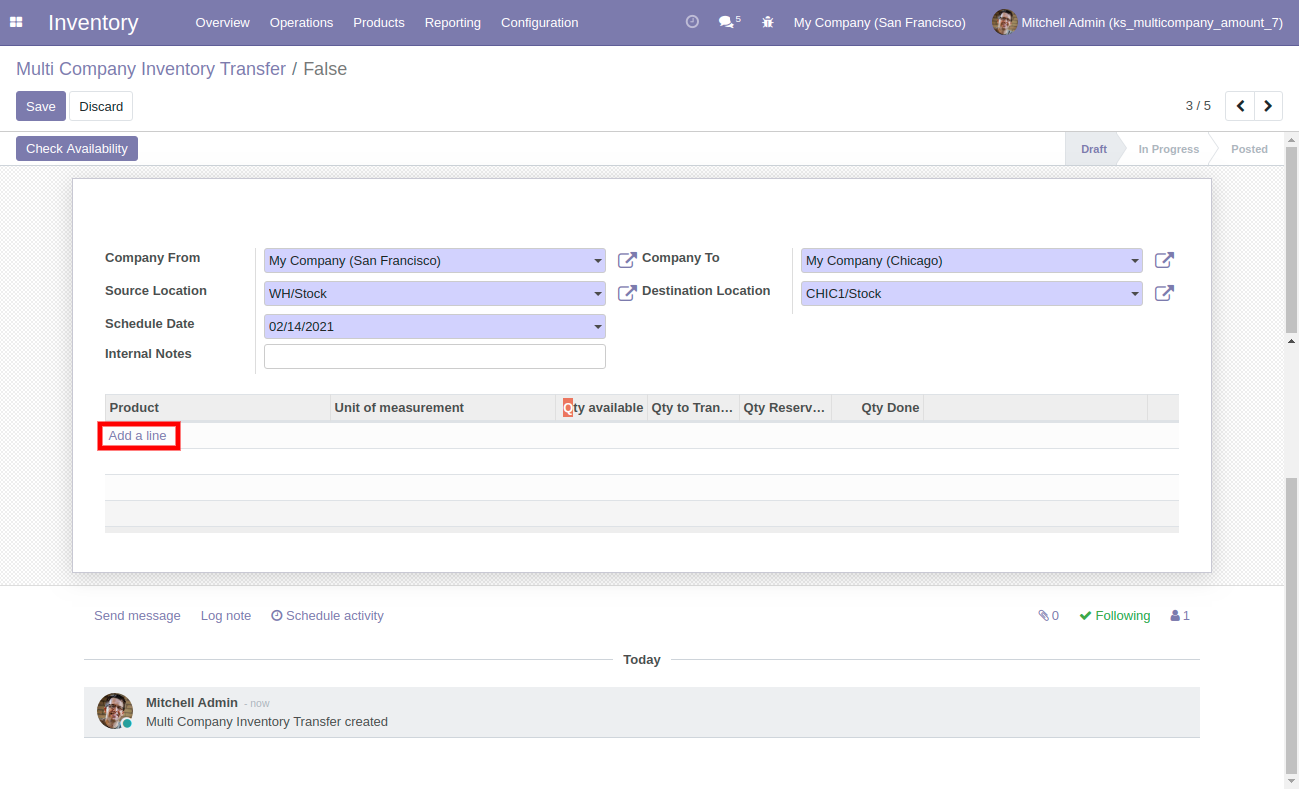Open external link for Source Location
The image size is (1299, 789).
coord(627,293)
